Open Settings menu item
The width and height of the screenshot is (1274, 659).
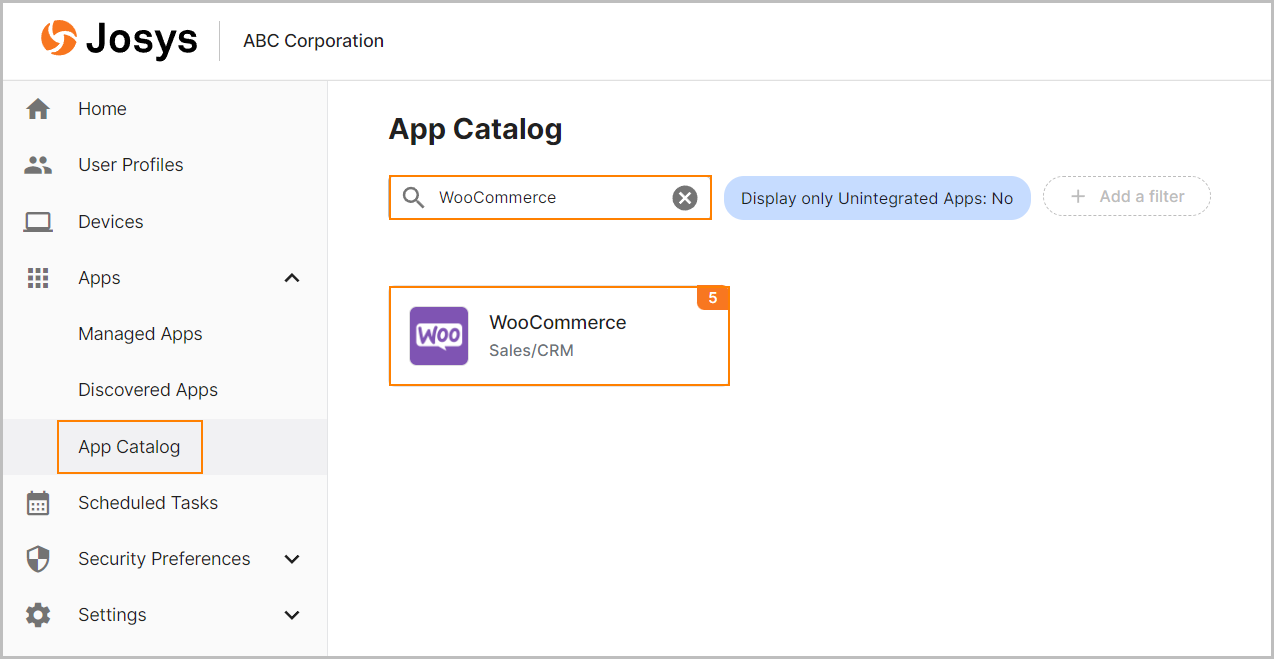coord(112,615)
